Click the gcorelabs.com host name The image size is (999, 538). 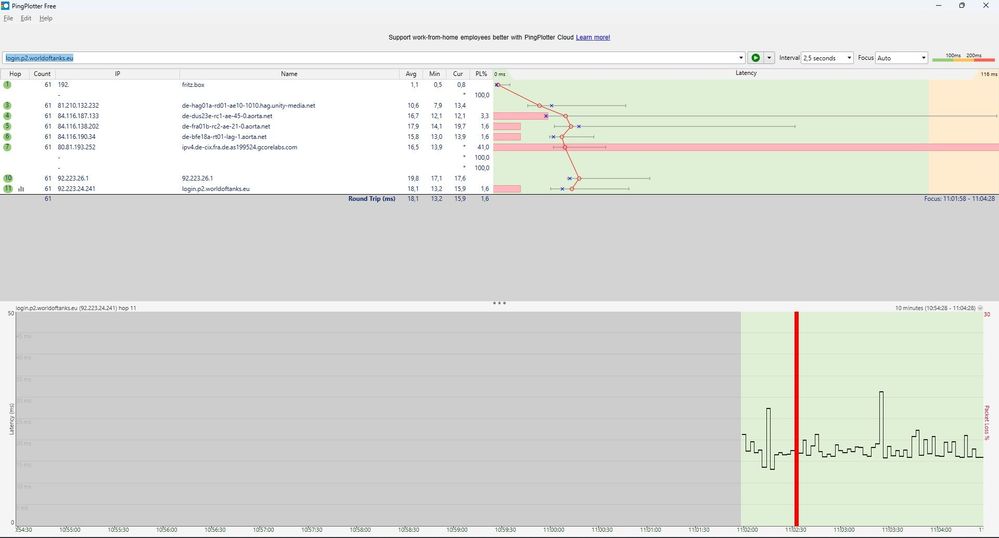coord(240,147)
